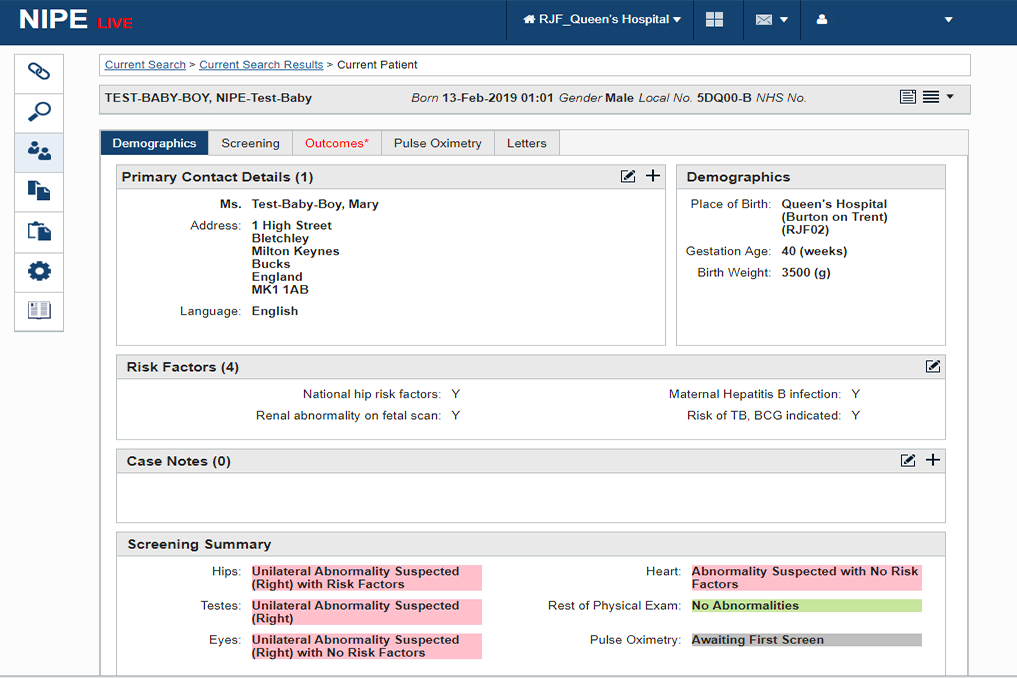Image resolution: width=1017 pixels, height=678 pixels.
Task: Return to Current Search Results link
Action: pyautogui.click(x=261, y=65)
